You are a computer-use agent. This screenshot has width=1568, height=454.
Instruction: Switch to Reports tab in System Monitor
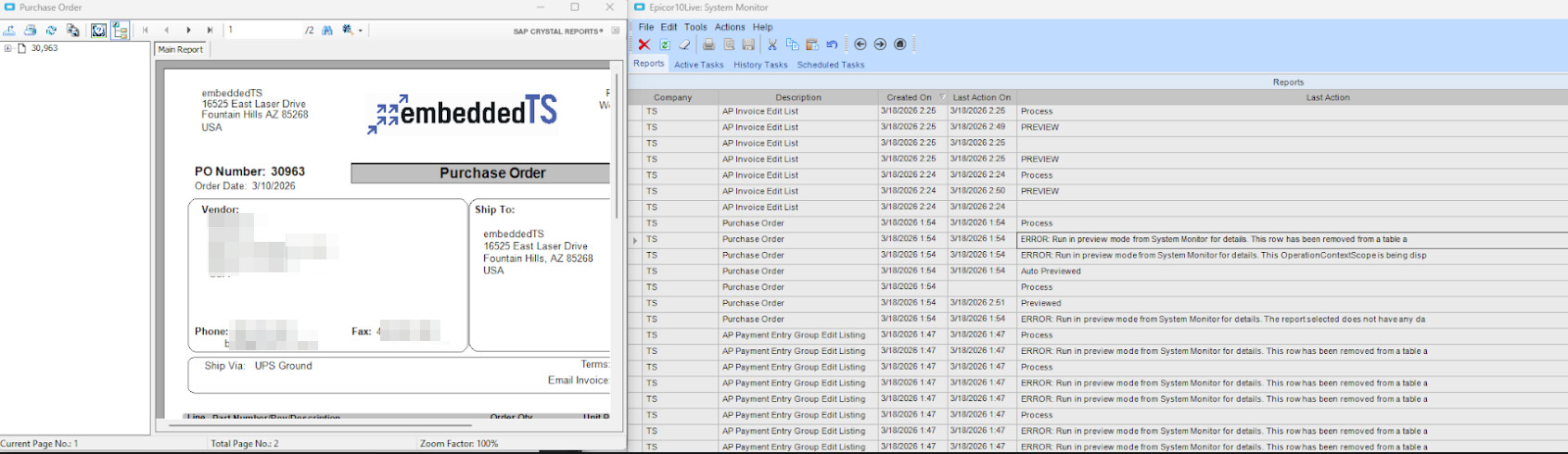tap(649, 64)
